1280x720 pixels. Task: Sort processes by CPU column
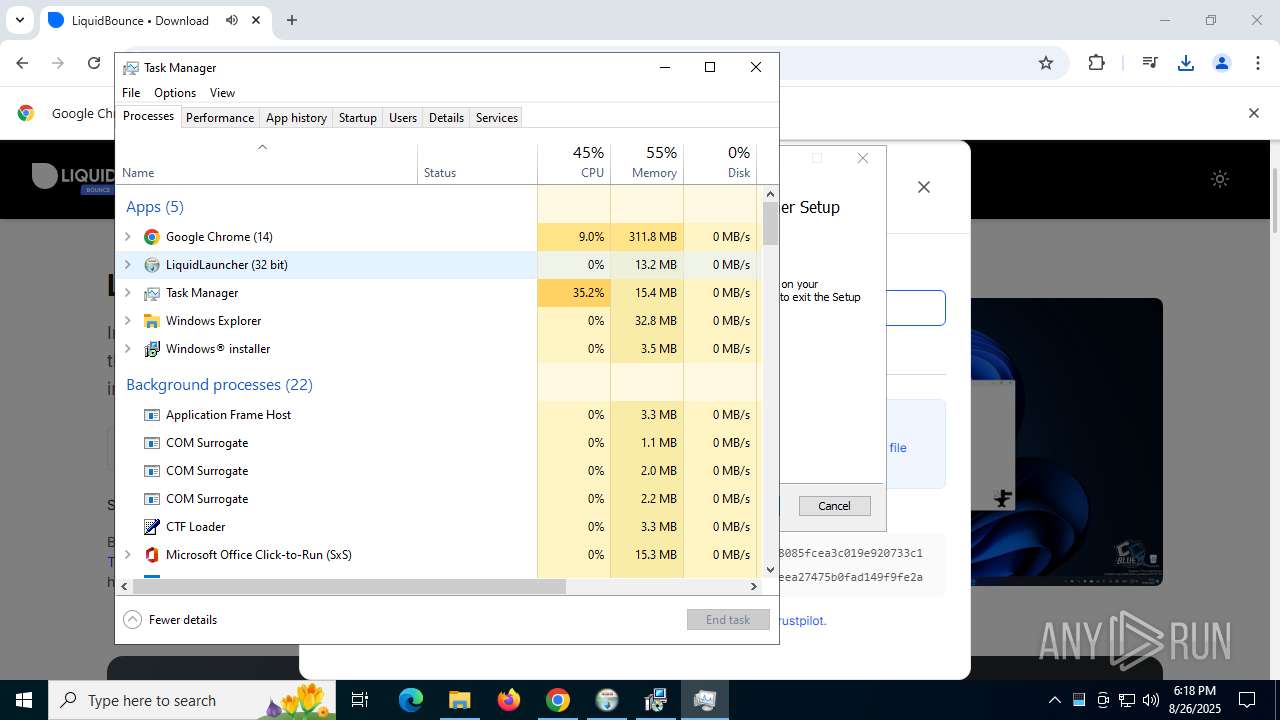pos(574,163)
